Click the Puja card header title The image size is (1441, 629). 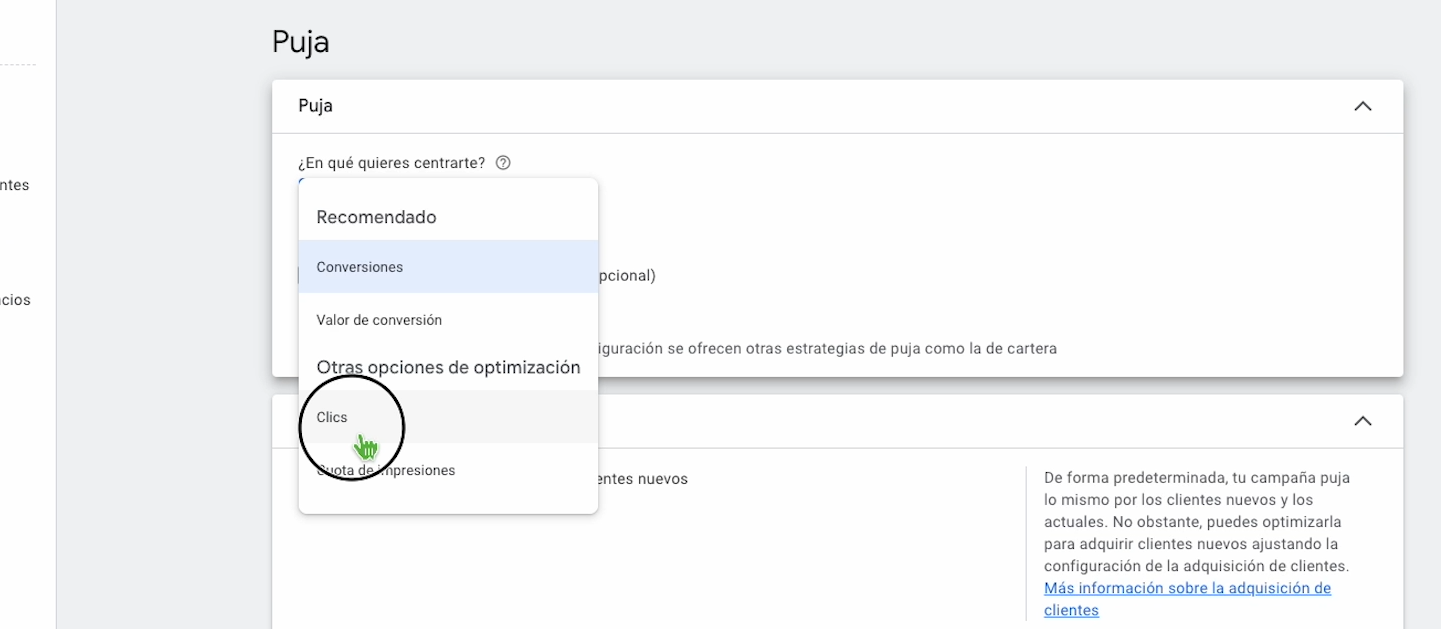click(x=316, y=106)
